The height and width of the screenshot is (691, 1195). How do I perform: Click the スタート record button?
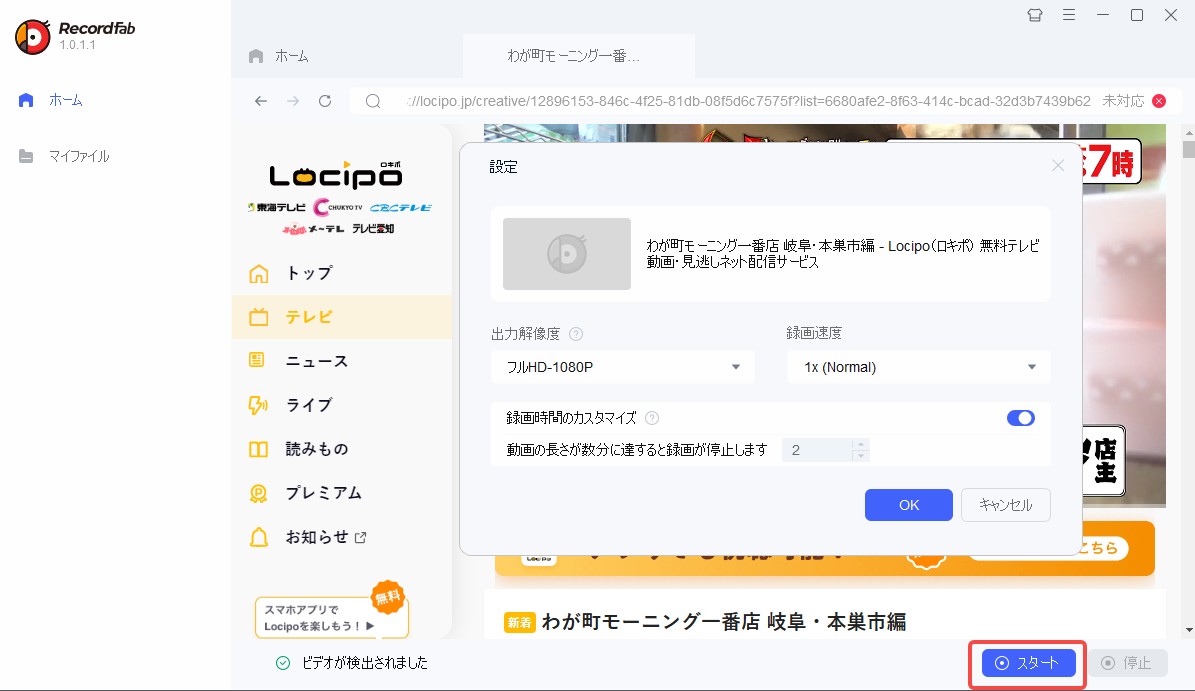coord(1028,663)
